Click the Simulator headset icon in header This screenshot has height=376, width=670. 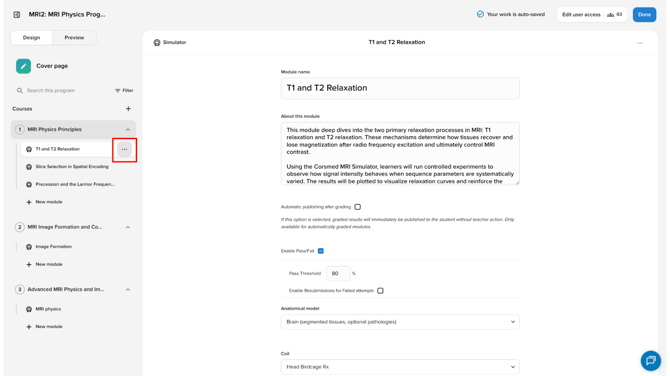click(157, 42)
